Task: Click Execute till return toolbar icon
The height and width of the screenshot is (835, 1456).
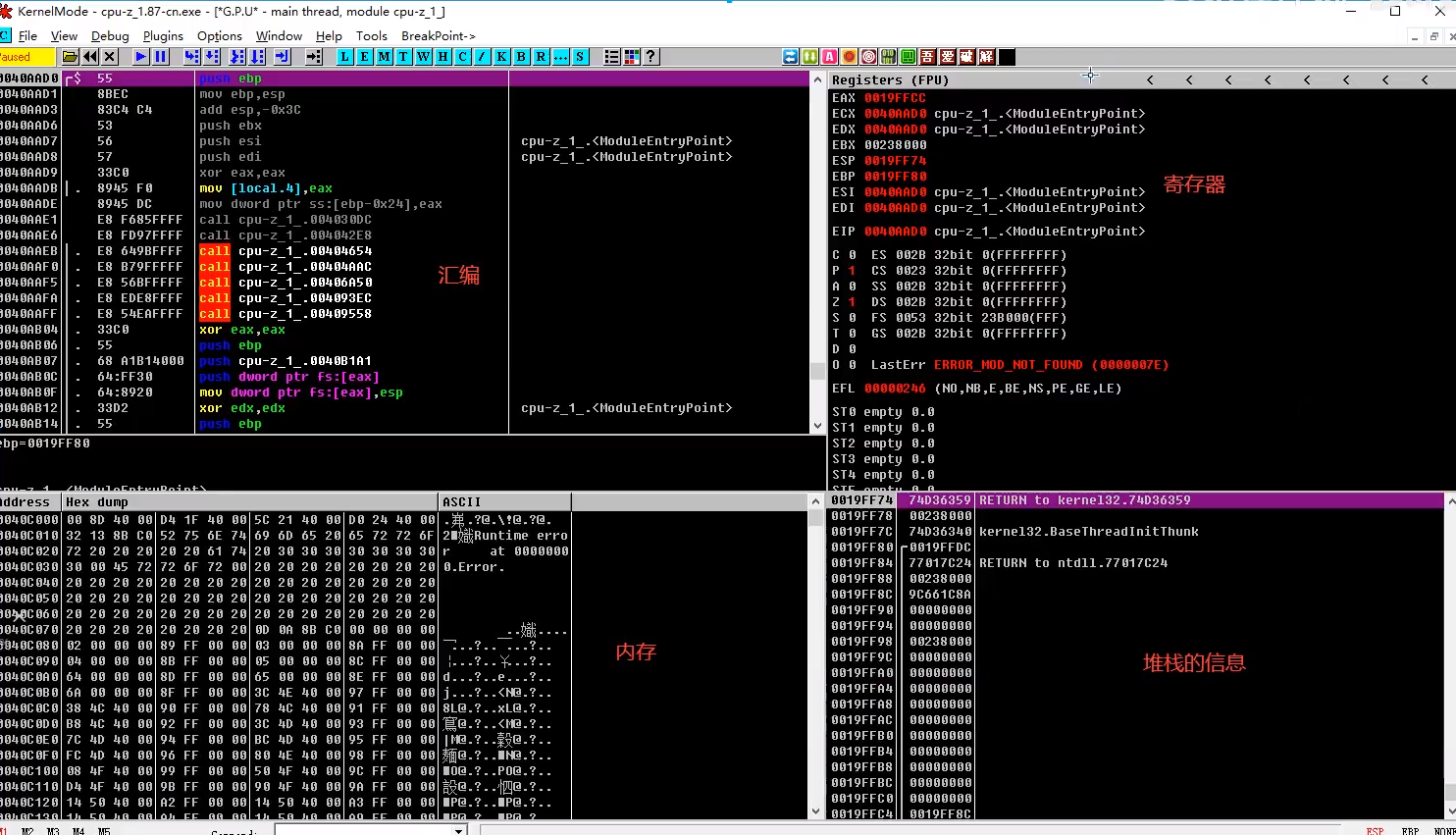Action: (282, 57)
